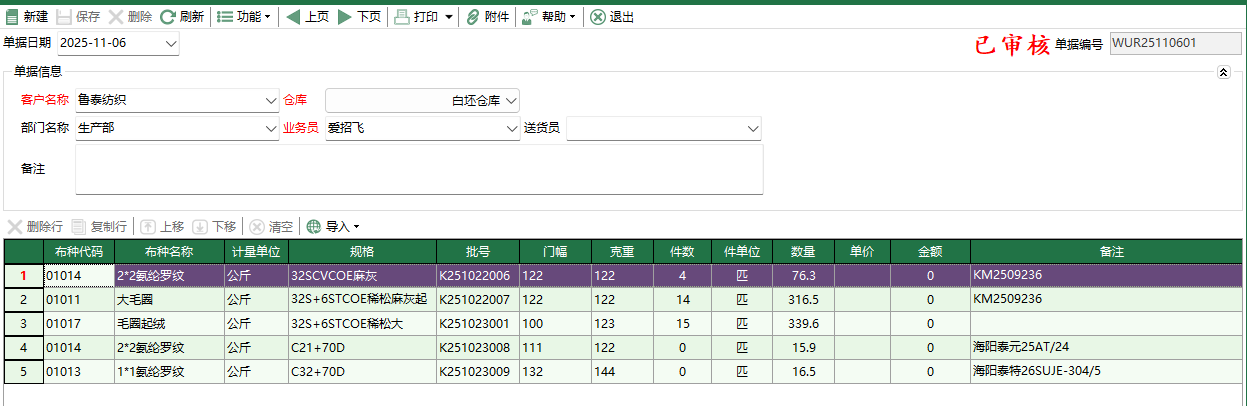Click the 规格 column header

pos(362,251)
